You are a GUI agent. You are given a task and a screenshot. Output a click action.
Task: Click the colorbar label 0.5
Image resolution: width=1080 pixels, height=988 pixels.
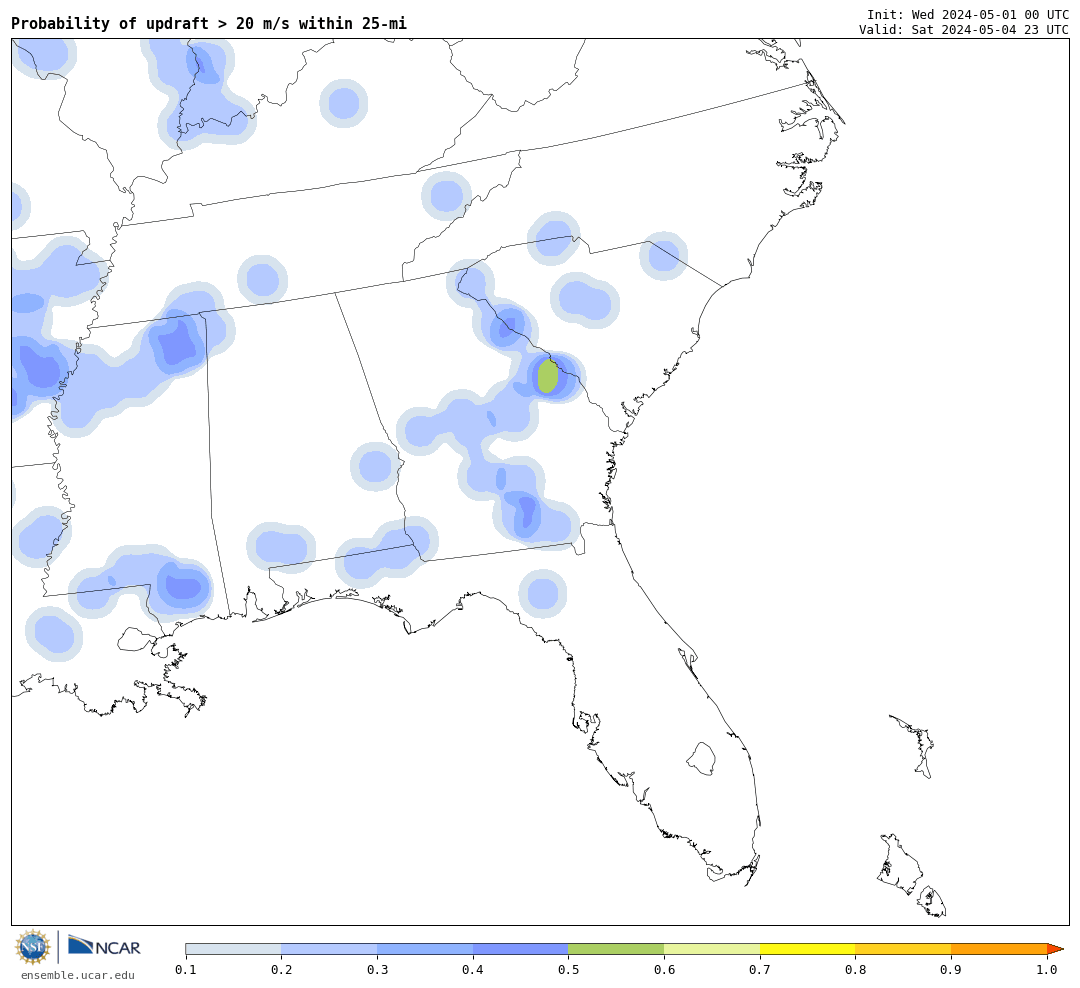[569, 969]
